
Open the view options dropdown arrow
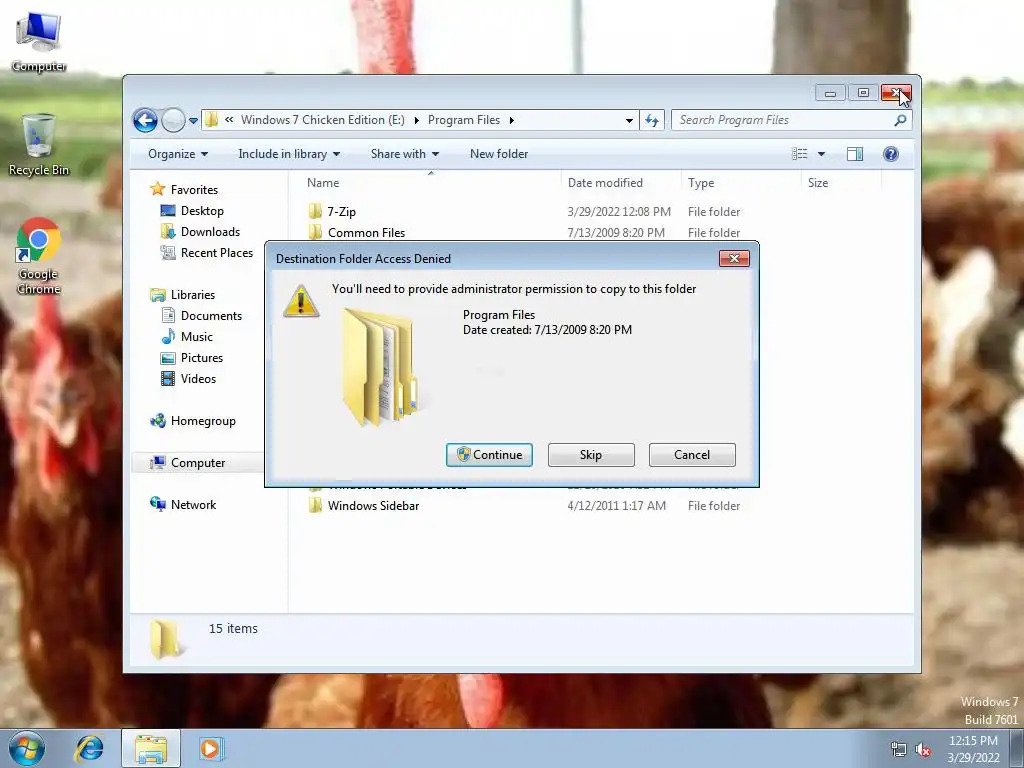(x=822, y=154)
